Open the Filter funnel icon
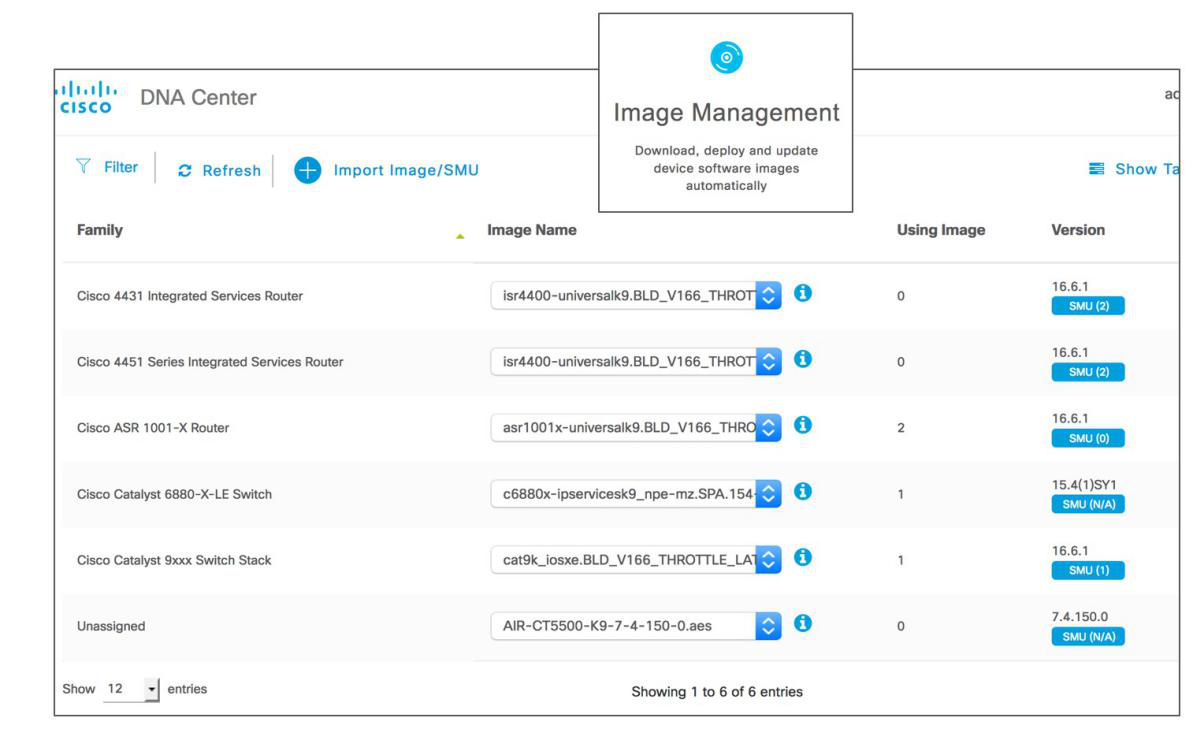Viewport: 1204px width, 729px height. [x=84, y=166]
